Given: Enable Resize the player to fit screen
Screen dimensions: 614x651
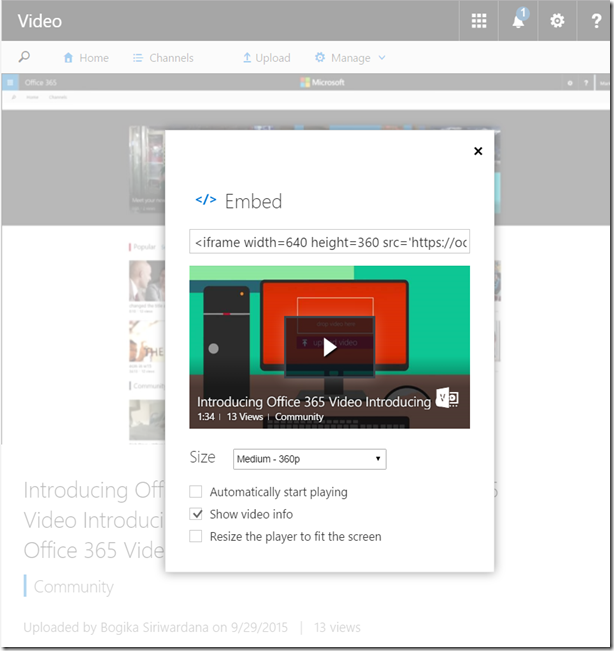Looking at the screenshot, I should click(x=196, y=536).
